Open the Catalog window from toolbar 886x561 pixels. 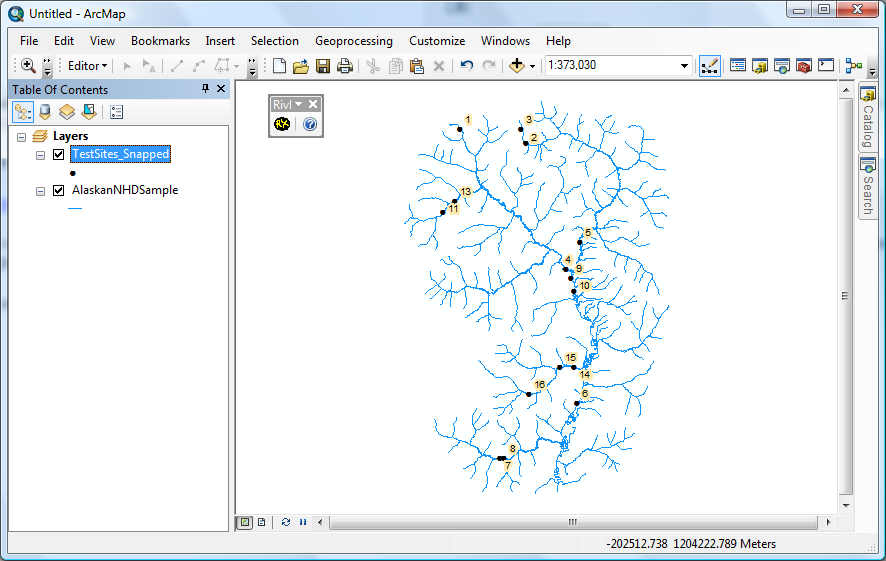point(759,66)
